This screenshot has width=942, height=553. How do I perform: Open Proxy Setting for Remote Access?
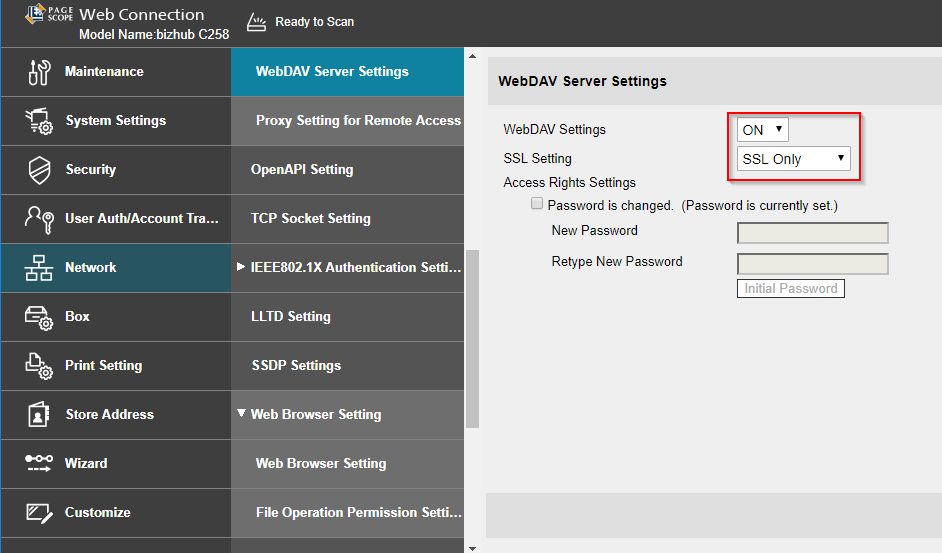[357, 120]
